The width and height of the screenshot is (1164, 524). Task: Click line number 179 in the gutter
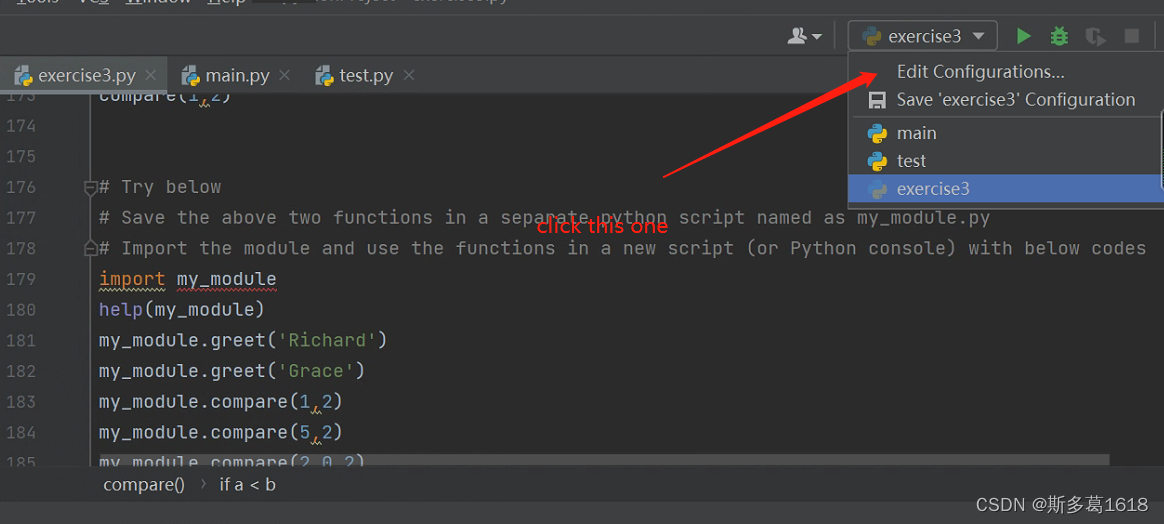click(21, 279)
